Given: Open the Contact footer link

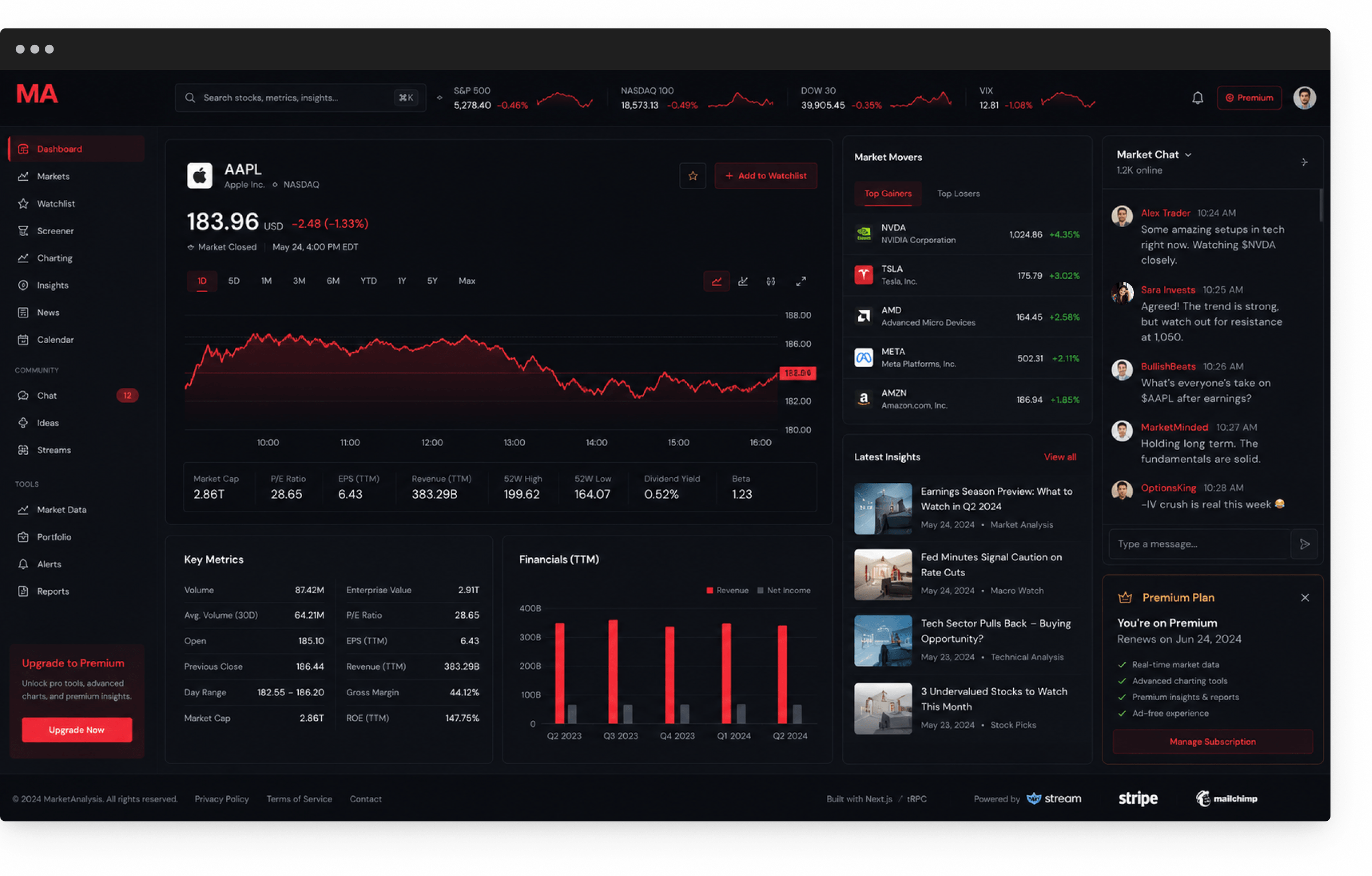Looking at the screenshot, I should (365, 799).
